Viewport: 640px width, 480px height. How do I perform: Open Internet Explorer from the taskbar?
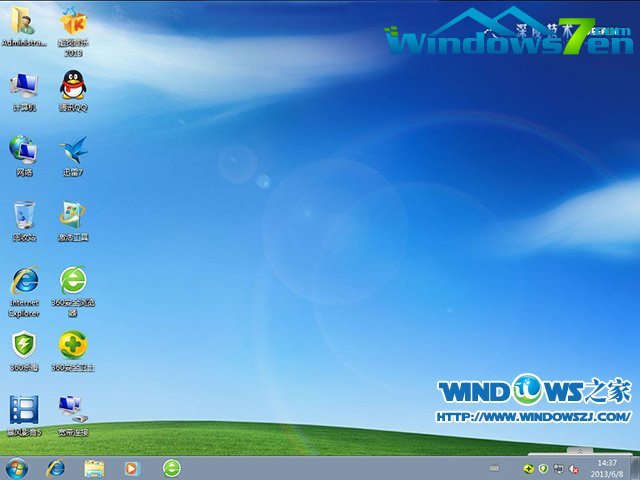click(x=56, y=469)
